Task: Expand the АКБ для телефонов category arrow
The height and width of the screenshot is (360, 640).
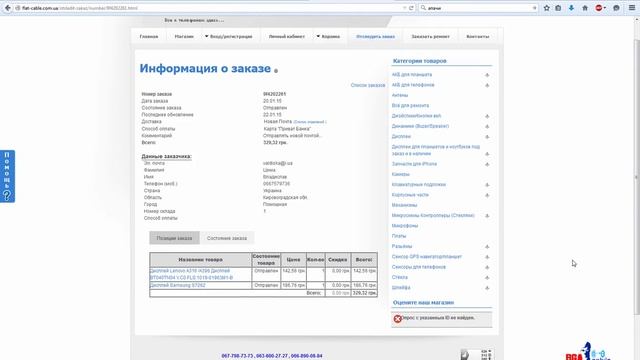Action: click(x=487, y=85)
